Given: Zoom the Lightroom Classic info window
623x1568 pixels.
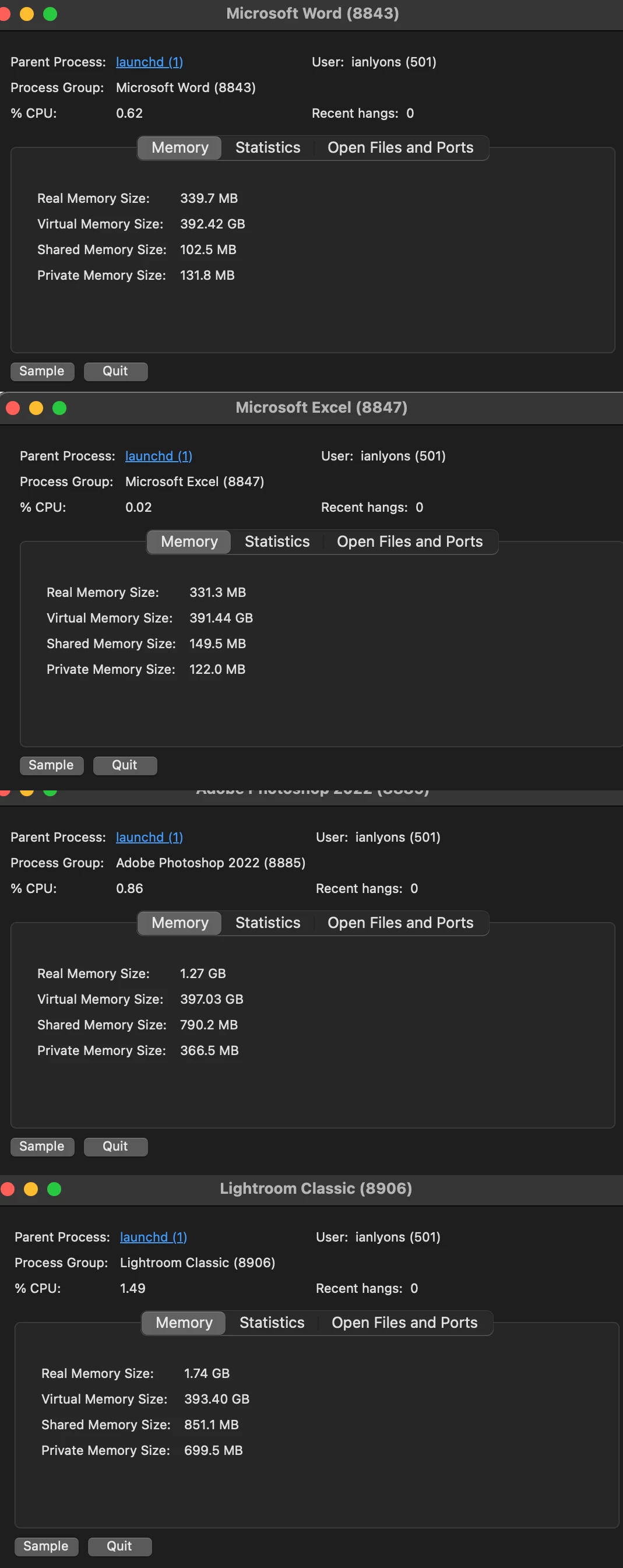Looking at the screenshot, I should [x=54, y=1189].
